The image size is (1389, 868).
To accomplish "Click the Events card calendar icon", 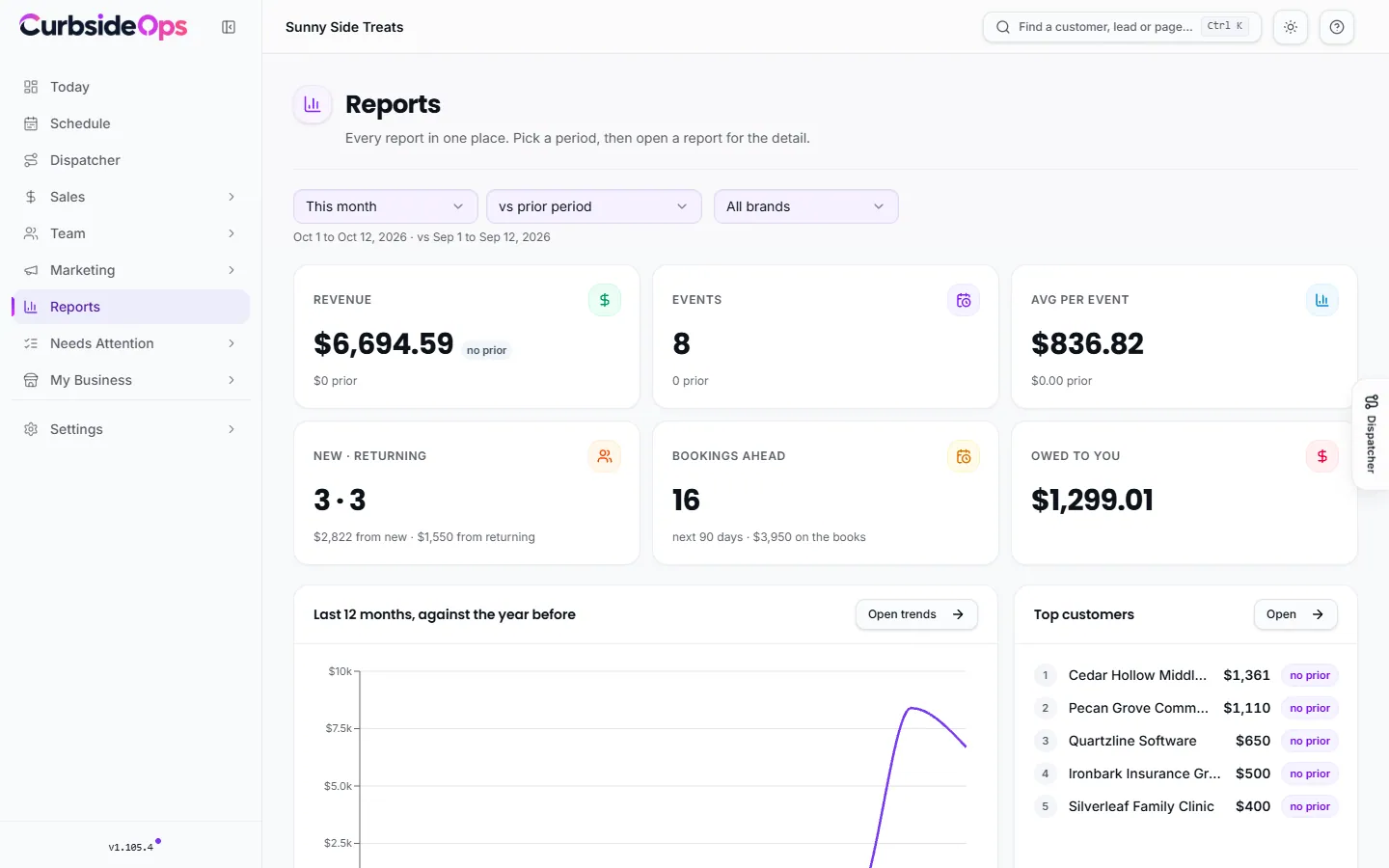I will (x=964, y=300).
